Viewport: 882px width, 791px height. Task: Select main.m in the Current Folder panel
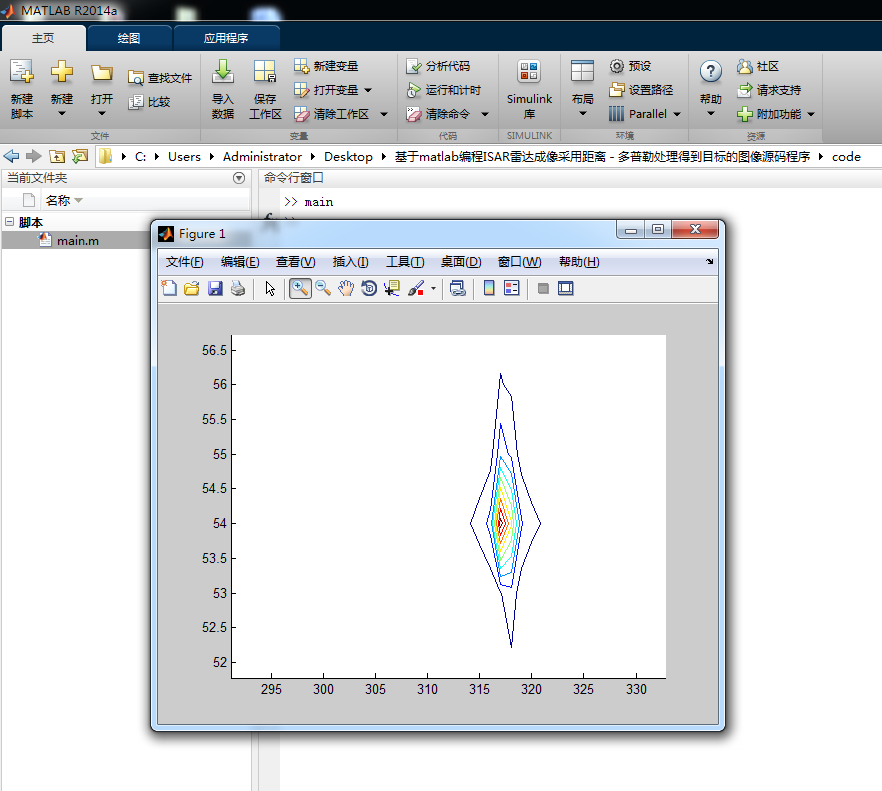(x=78, y=241)
